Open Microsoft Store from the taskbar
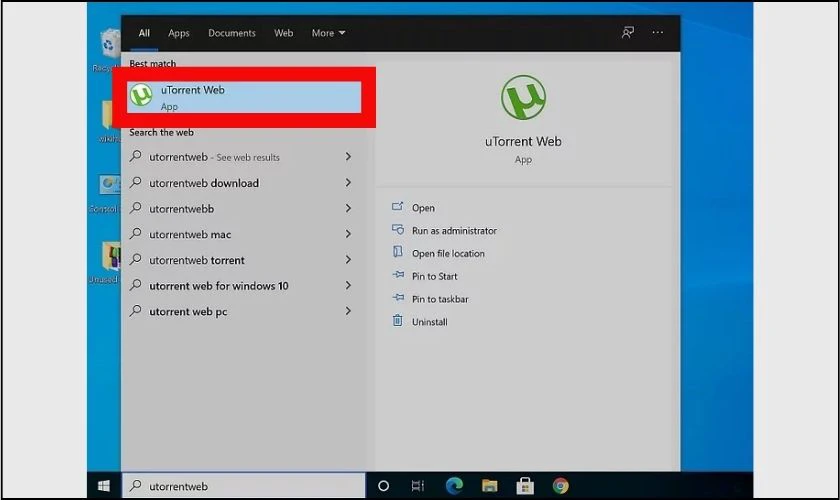 pos(525,486)
